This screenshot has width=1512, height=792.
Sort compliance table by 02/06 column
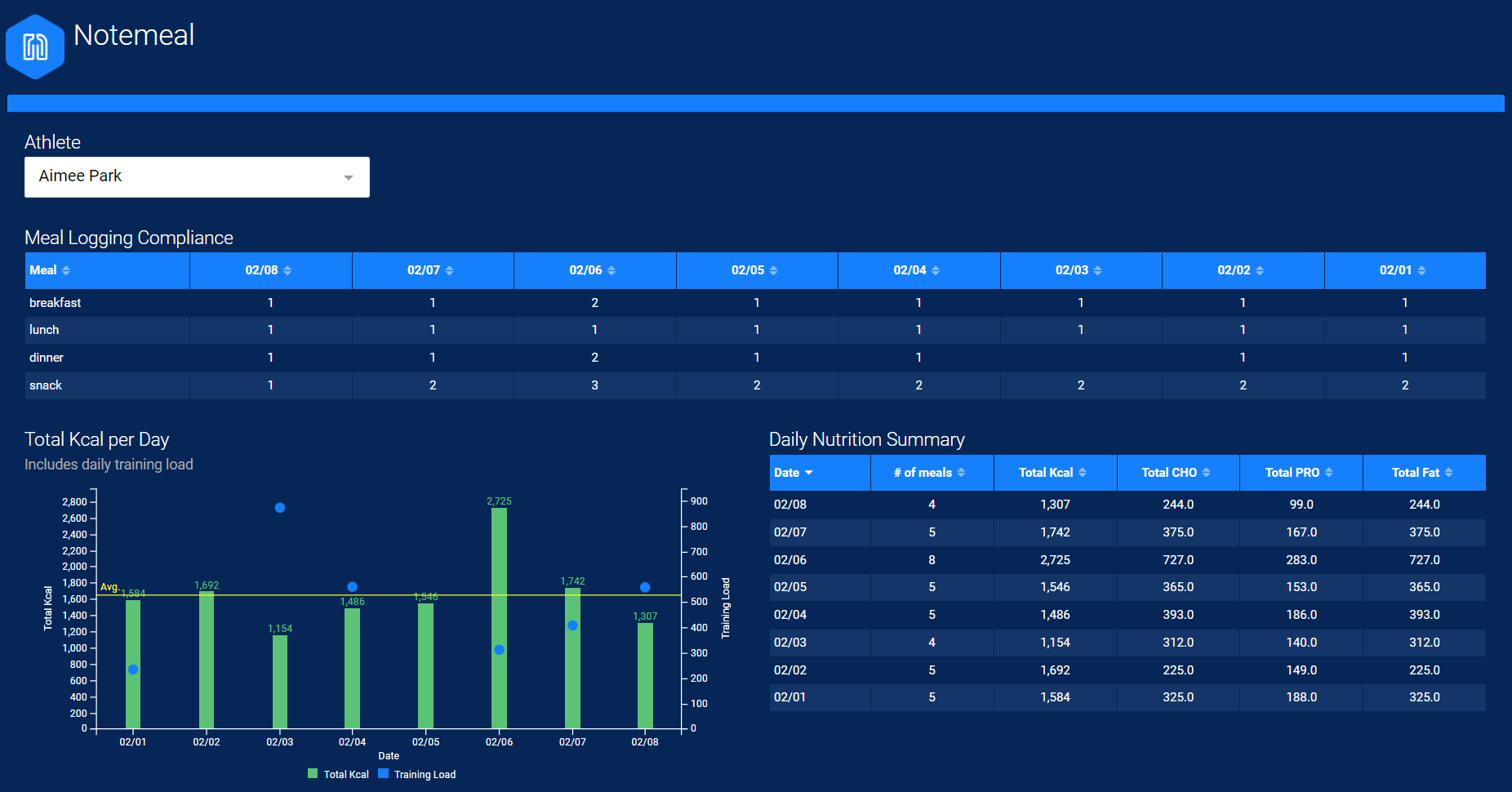[x=593, y=270]
